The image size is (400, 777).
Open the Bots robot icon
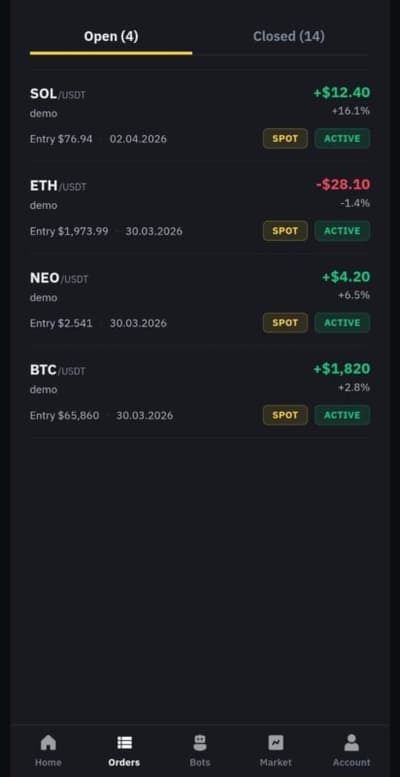tap(200, 742)
